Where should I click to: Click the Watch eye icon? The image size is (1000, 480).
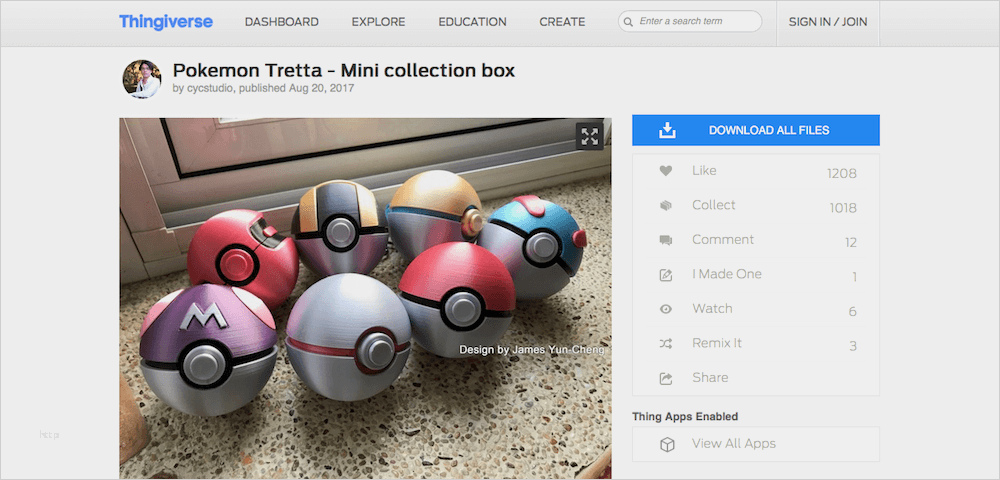pos(665,309)
